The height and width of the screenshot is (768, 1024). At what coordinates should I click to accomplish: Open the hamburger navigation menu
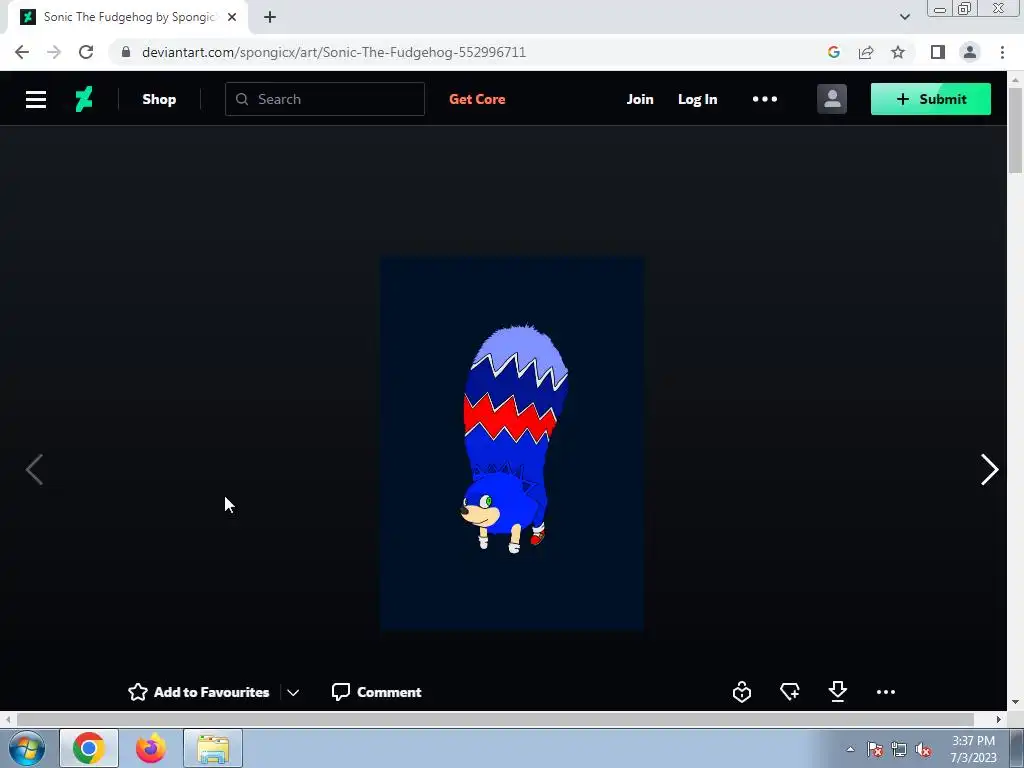pos(36,99)
